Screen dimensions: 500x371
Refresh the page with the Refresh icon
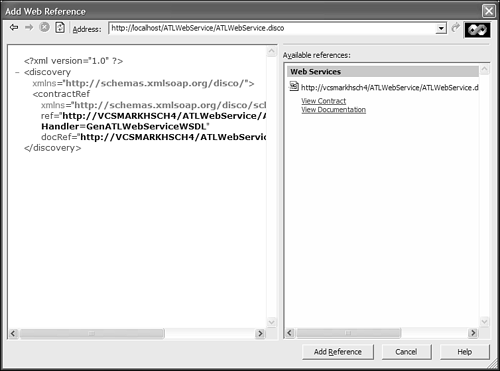60,27
